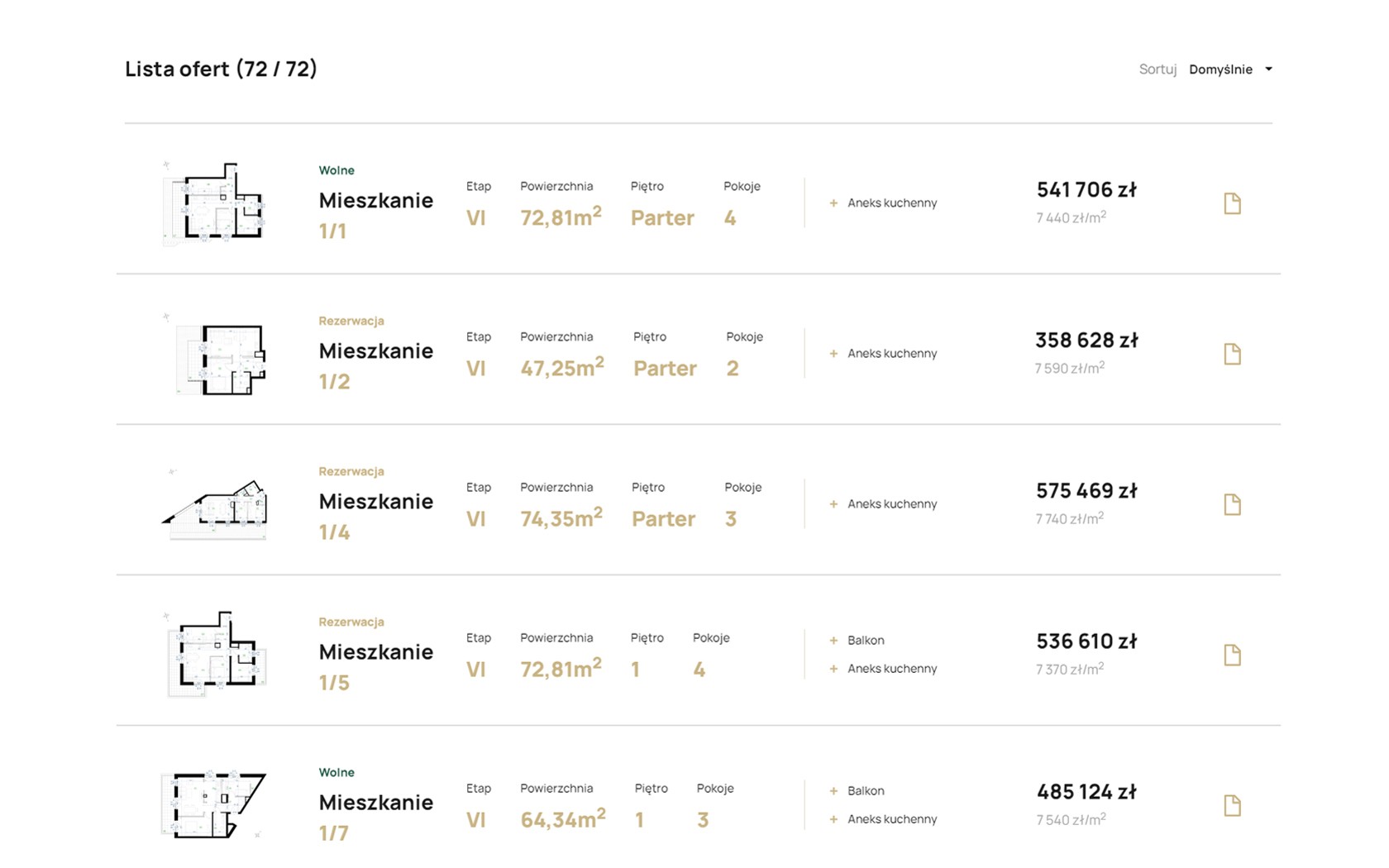View floor plan thumbnail of Mieszkanie 1/4
Image resolution: width=1389 pixels, height=868 pixels.
[215, 506]
